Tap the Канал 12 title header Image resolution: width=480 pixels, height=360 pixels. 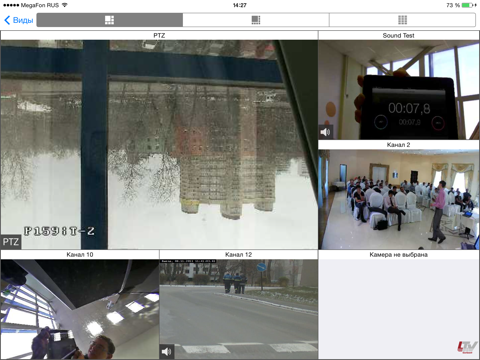(x=238, y=254)
